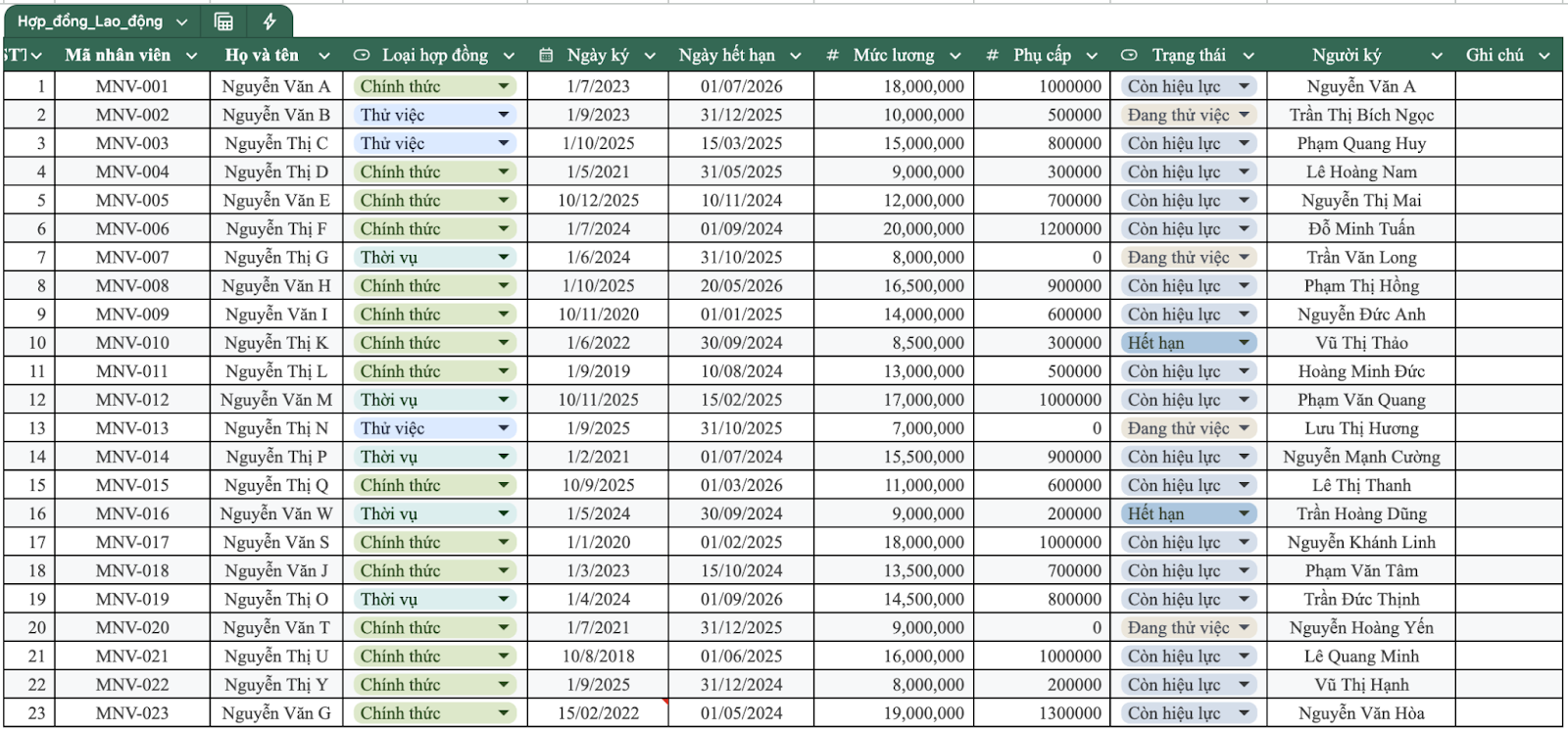This screenshot has height=733, width=1568.
Task: Click the dropdown-type icon before Loại hợp đồng
Action: 362,56
